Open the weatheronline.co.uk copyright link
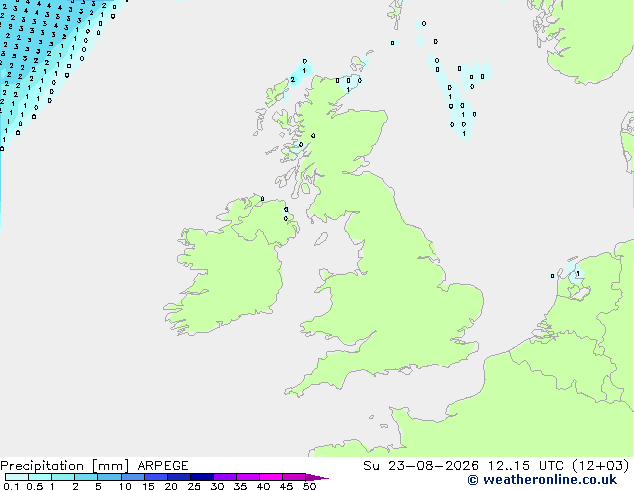 coord(542,480)
